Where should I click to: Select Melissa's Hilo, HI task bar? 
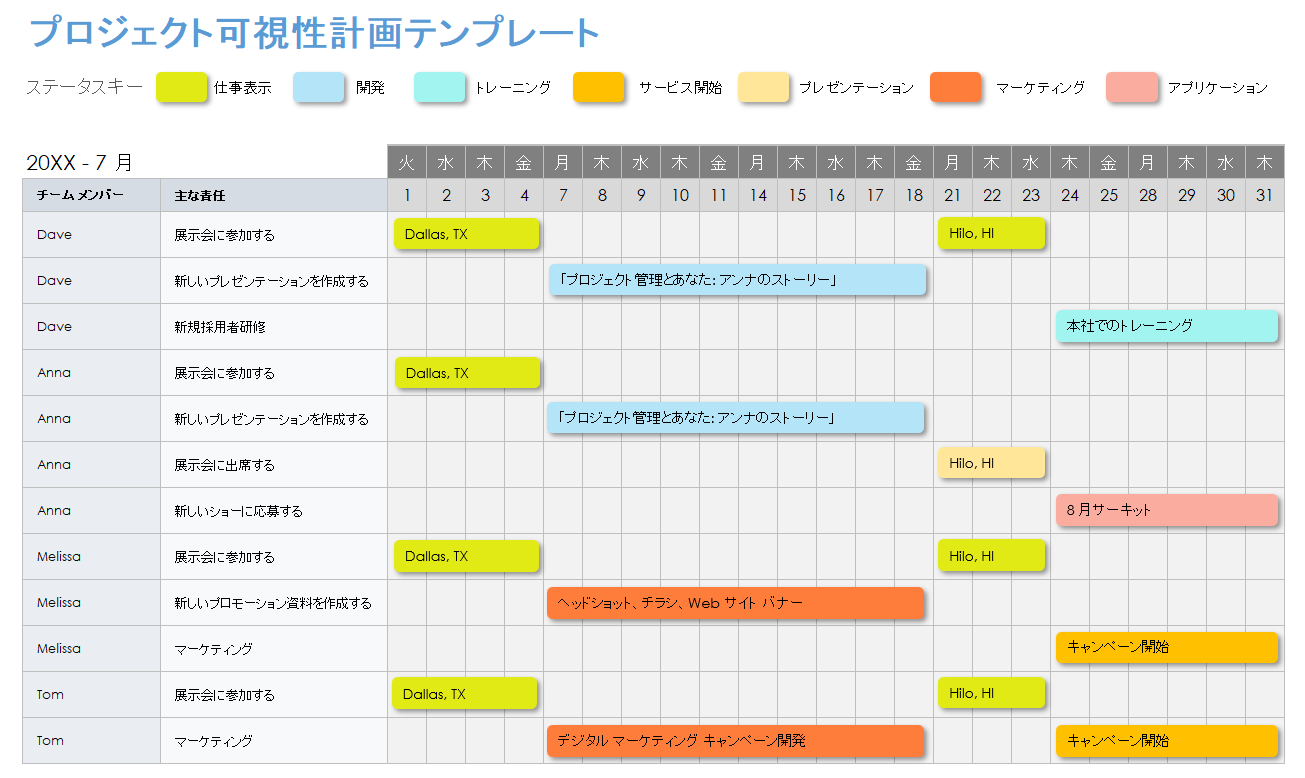tap(991, 556)
